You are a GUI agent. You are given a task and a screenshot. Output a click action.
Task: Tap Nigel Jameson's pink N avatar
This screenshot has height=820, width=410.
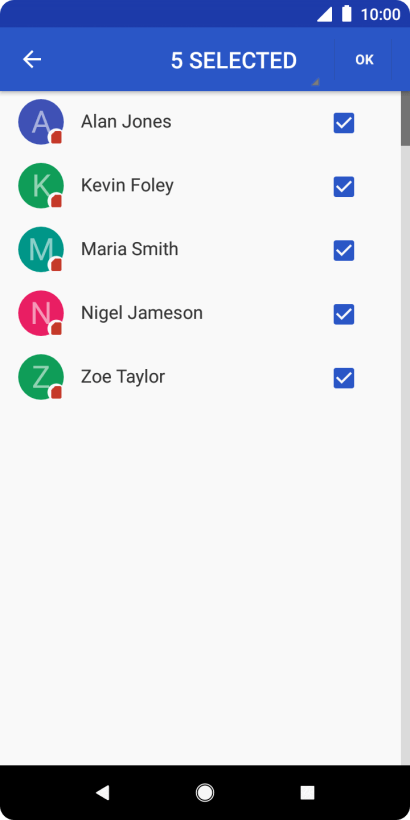click(41, 313)
